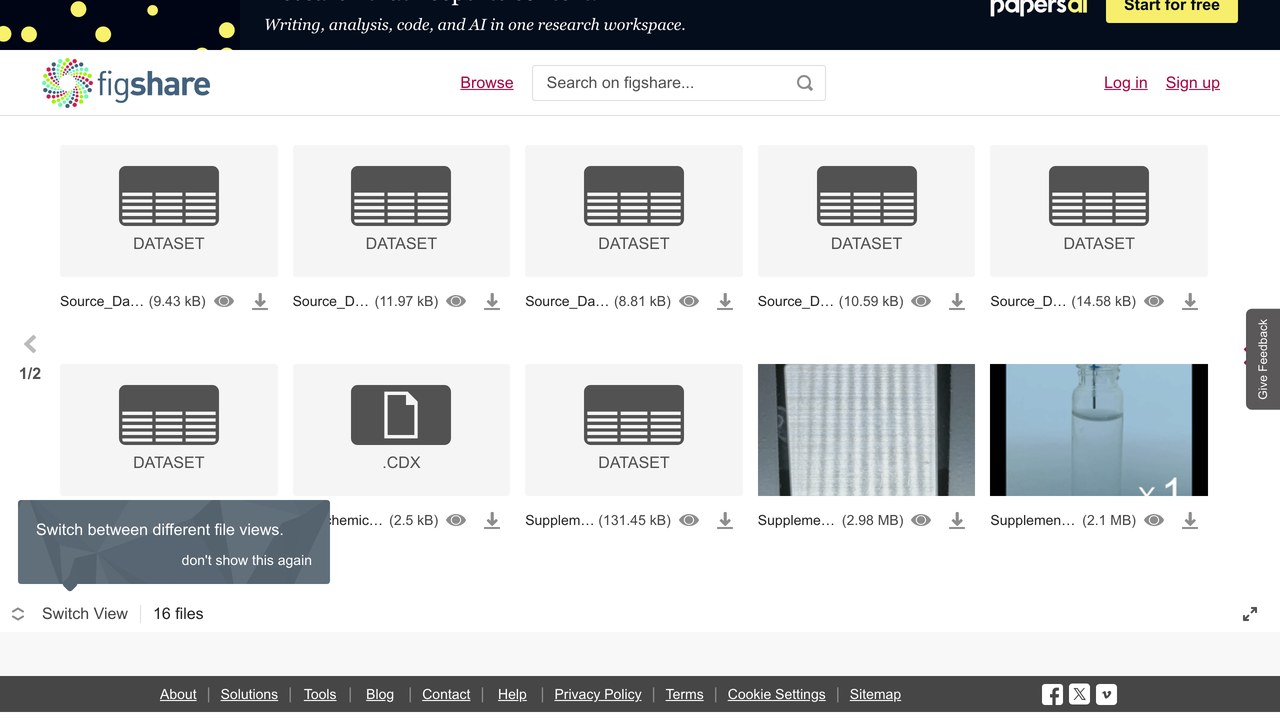Viewport: 1280px width, 720px height.
Task: Open the Privacy Policy footer link
Action: click(x=598, y=694)
